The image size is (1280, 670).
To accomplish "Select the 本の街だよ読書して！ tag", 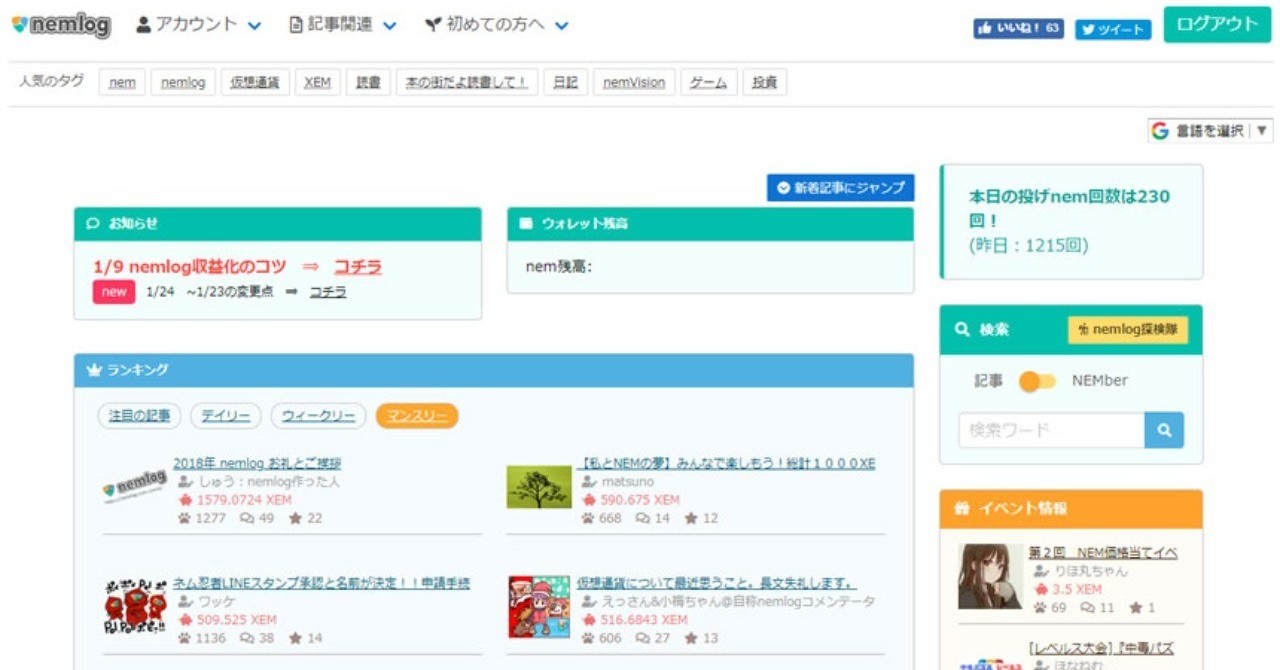I will (x=467, y=83).
